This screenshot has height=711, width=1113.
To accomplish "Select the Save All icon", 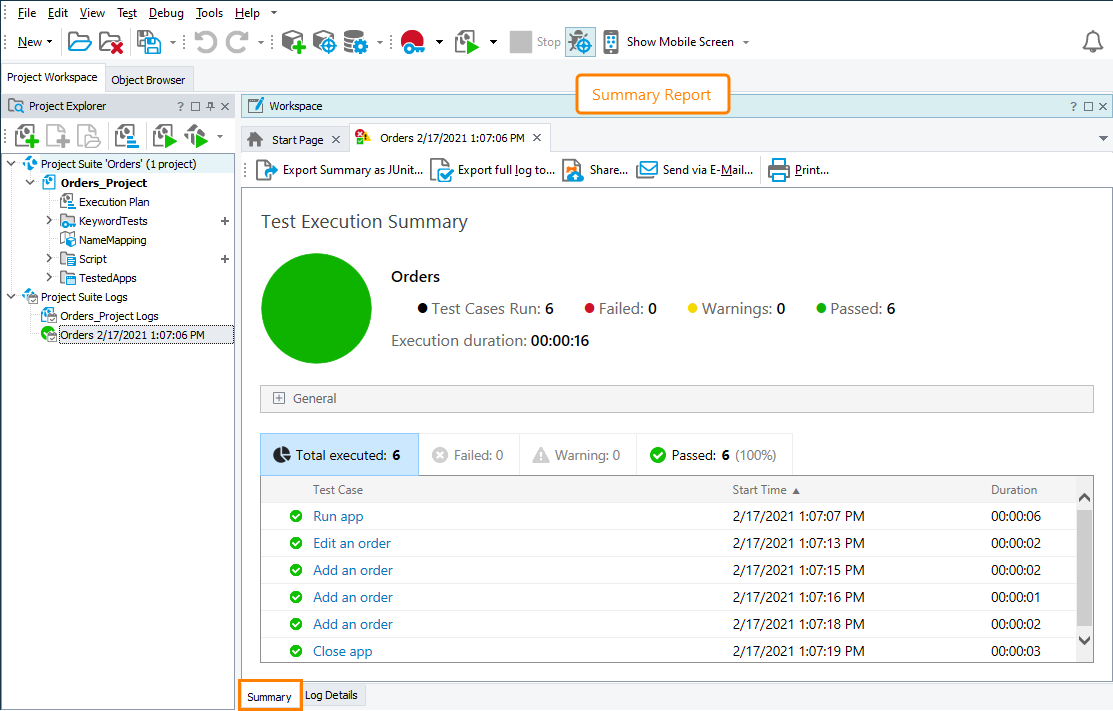I will 150,41.
